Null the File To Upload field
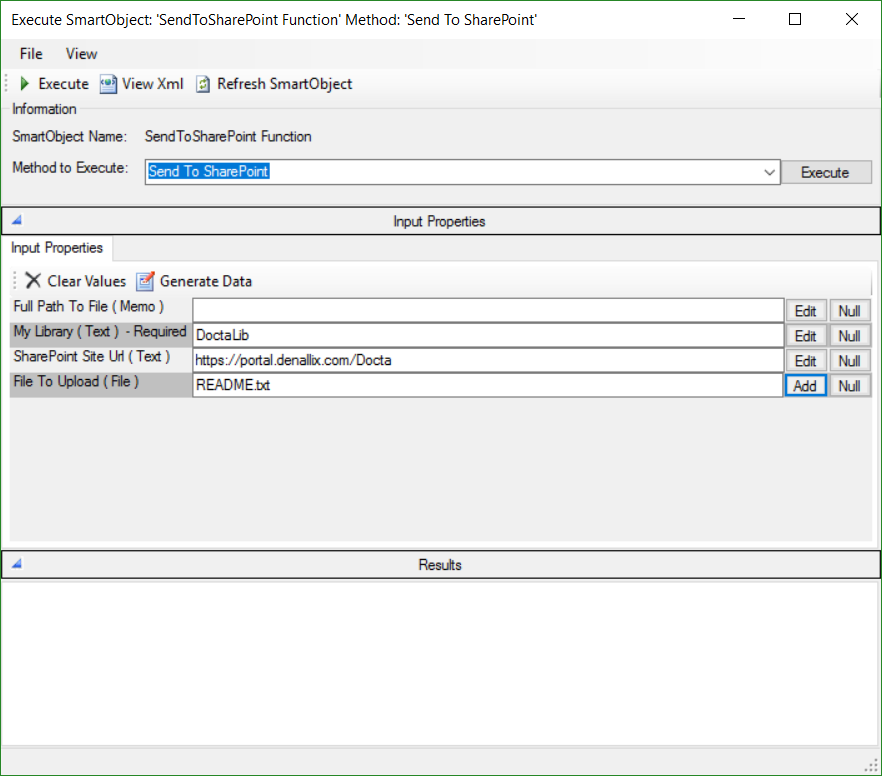Image resolution: width=882 pixels, height=776 pixels. 849,385
